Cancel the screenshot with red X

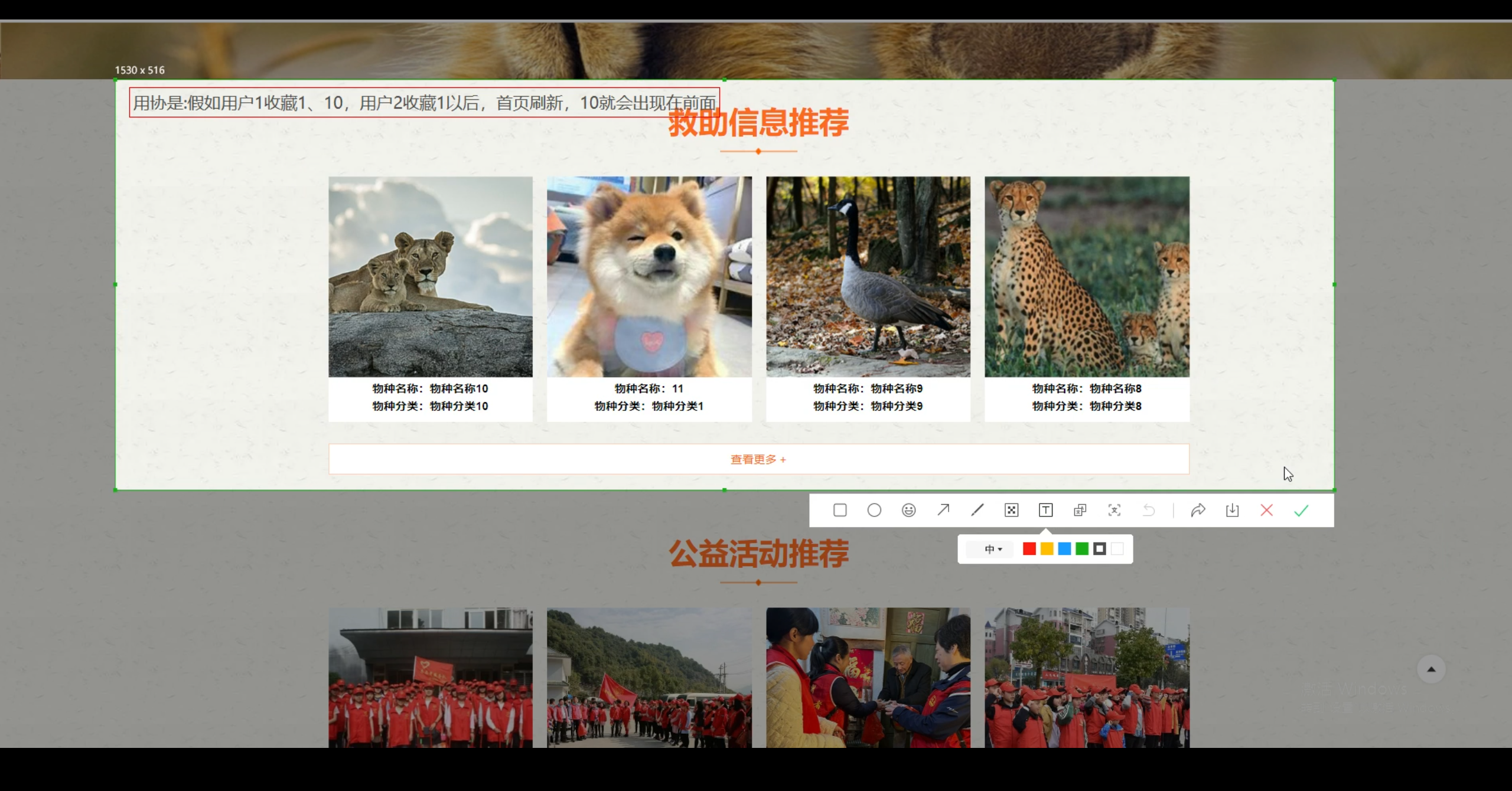[1266, 510]
